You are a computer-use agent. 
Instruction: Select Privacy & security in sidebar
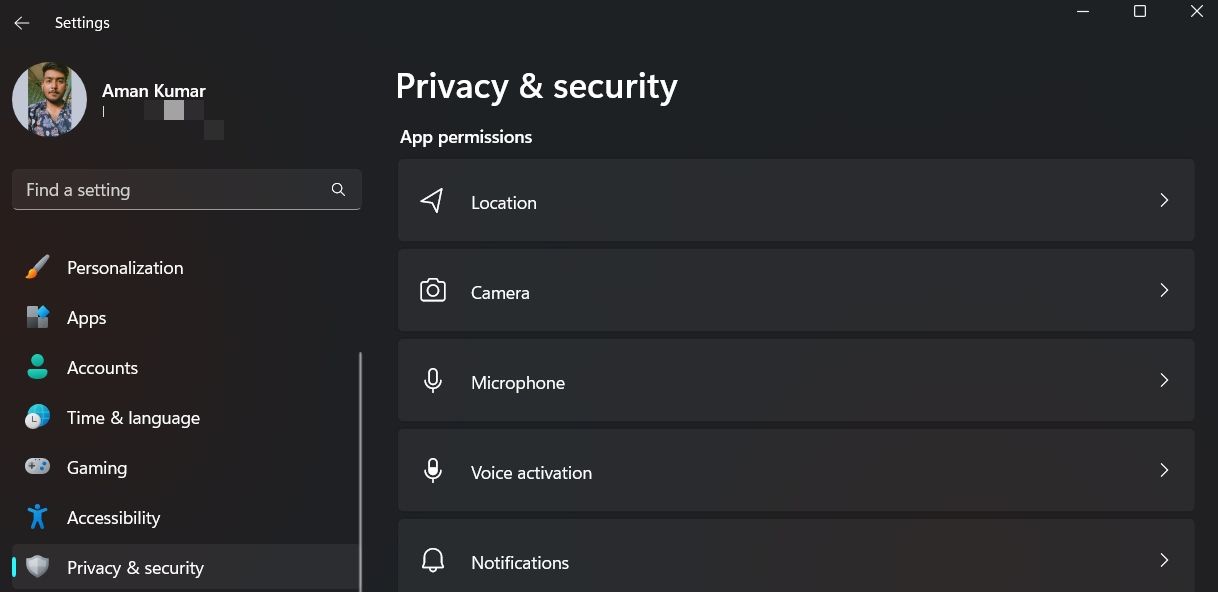click(x=135, y=568)
